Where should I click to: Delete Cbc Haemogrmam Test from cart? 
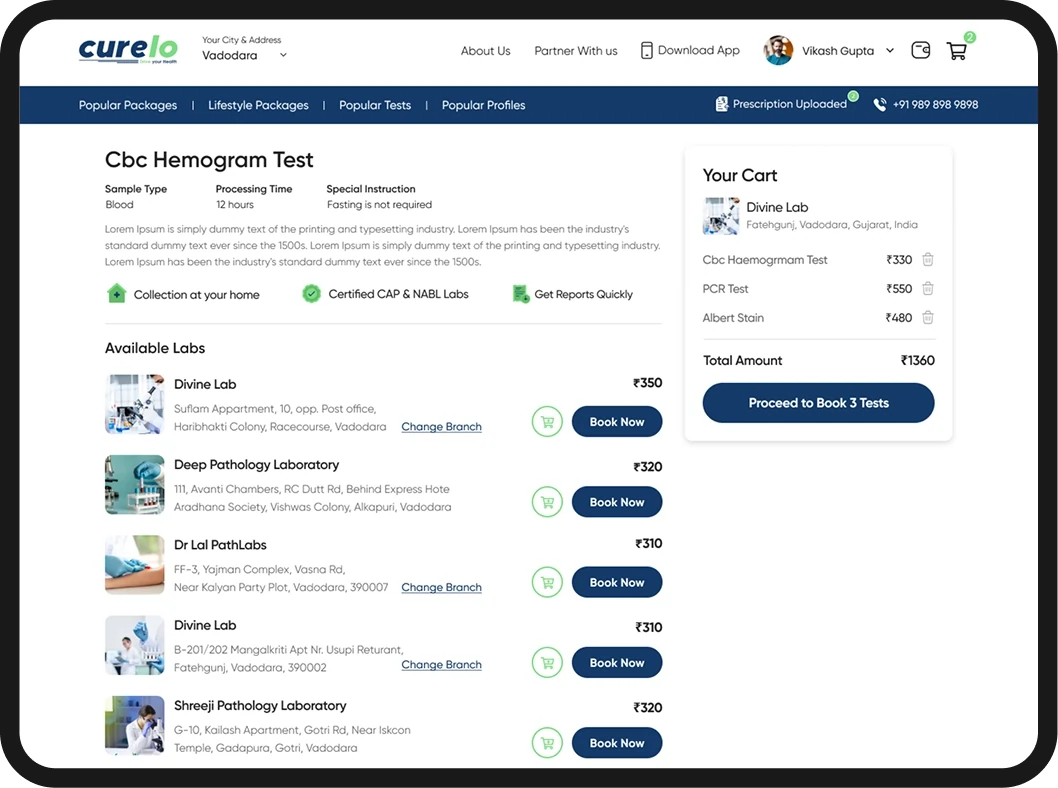click(x=928, y=260)
